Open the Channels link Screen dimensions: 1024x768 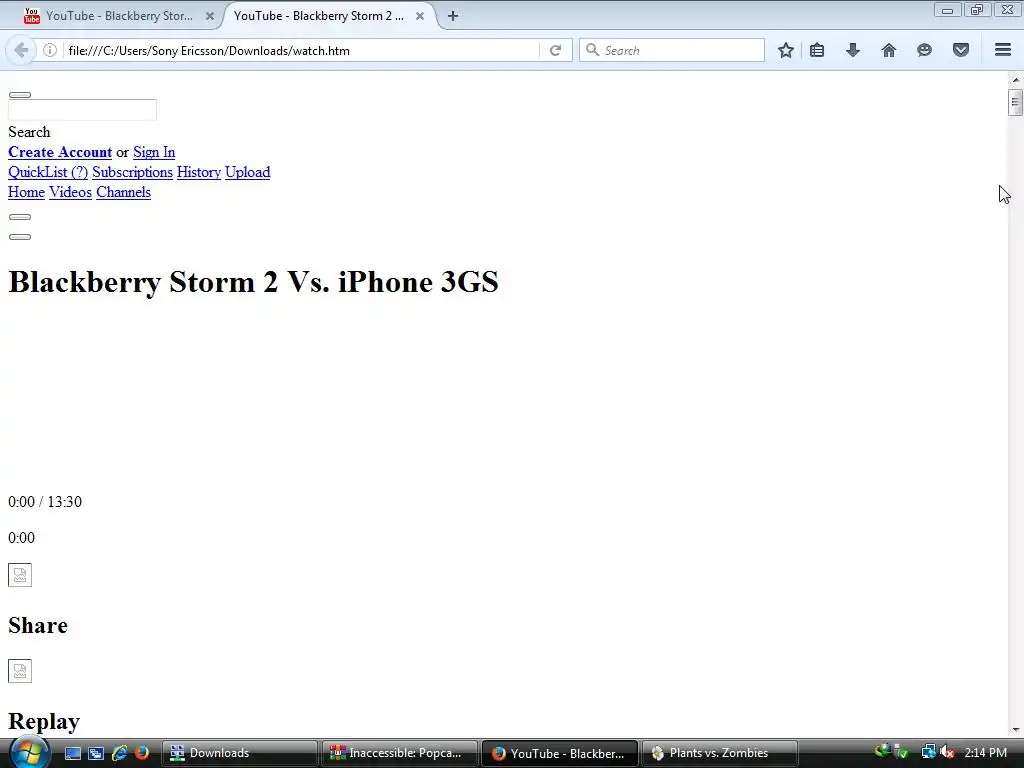click(123, 192)
